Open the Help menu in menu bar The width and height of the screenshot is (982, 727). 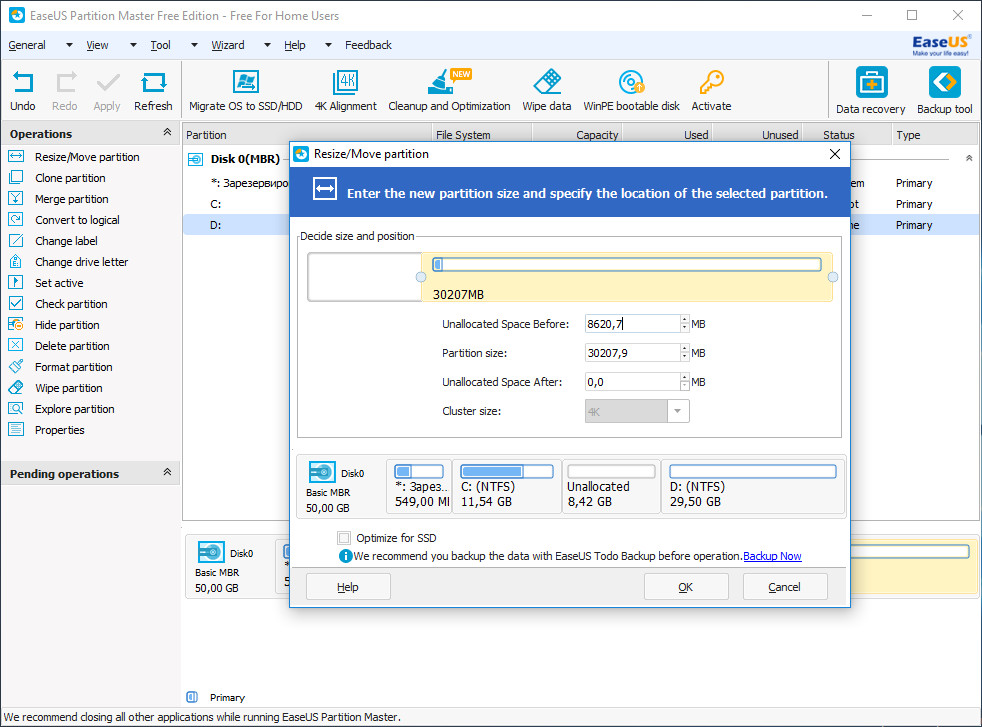click(x=294, y=45)
